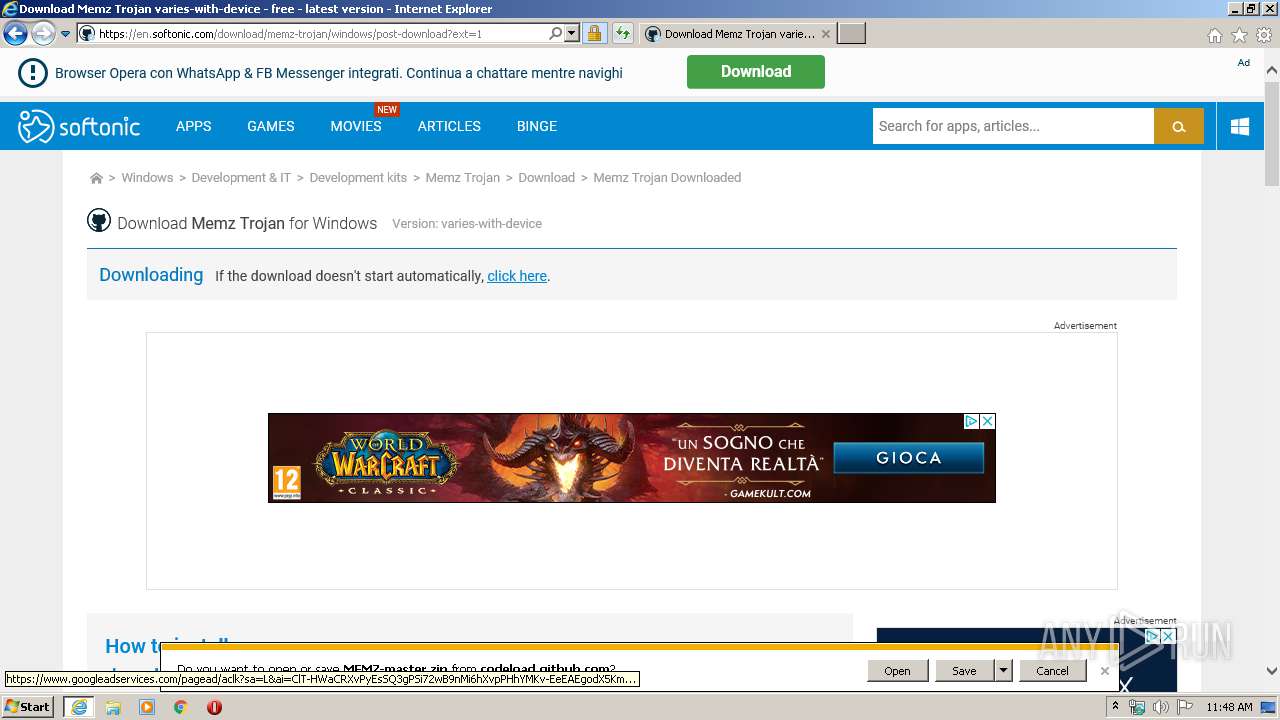Click the refresh page icon
This screenshot has width=1280, height=720.
click(x=623, y=34)
